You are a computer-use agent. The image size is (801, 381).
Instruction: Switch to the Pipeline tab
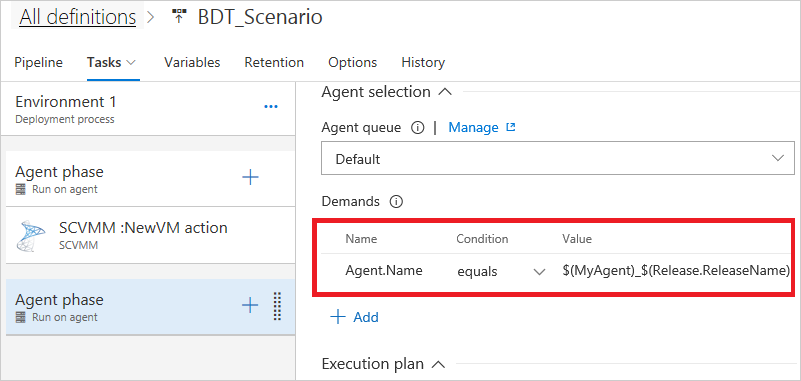click(x=39, y=62)
